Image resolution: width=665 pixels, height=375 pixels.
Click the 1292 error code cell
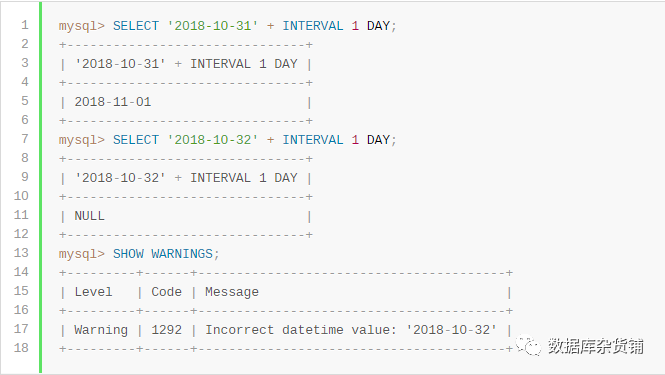click(166, 330)
